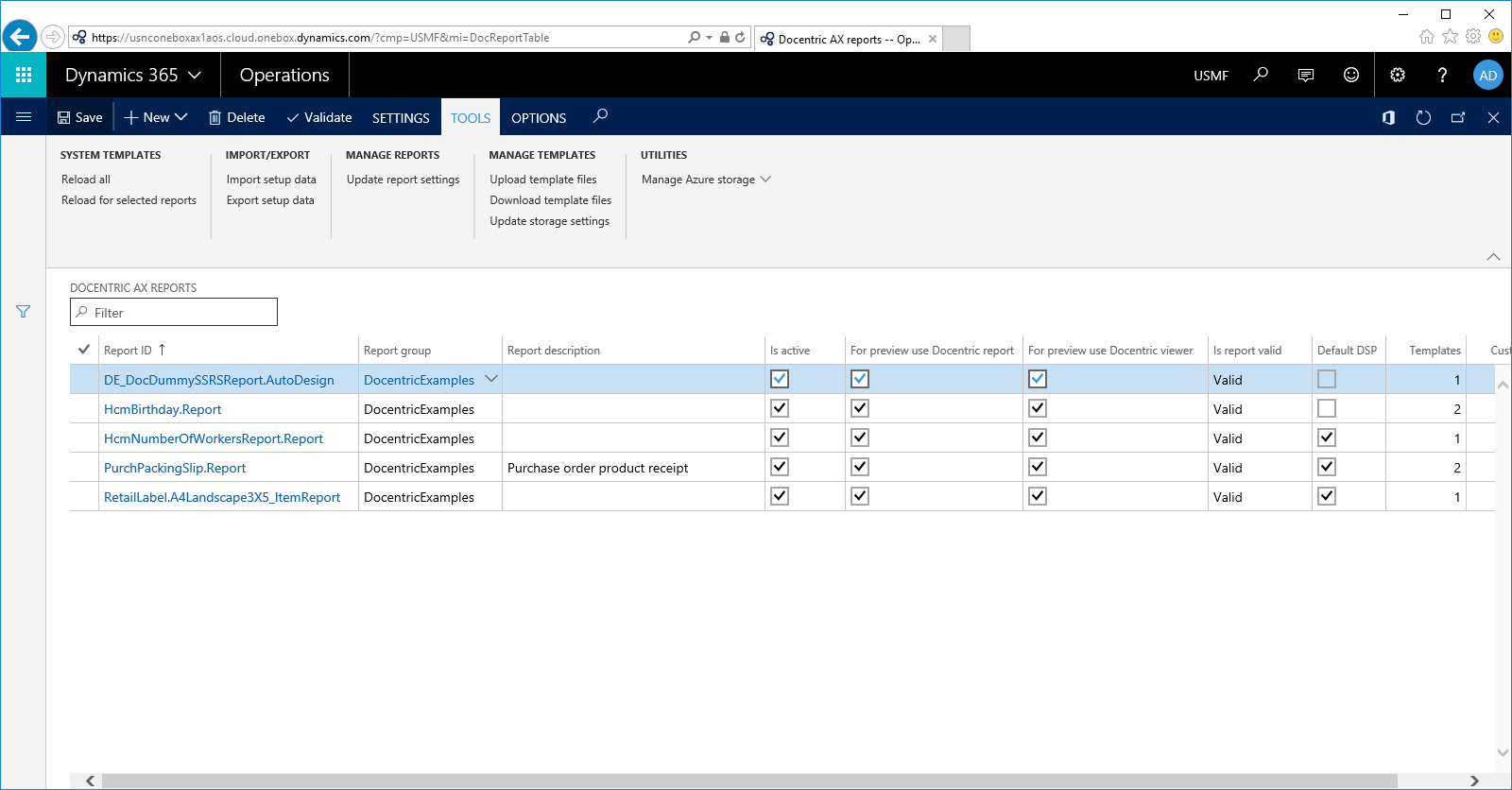Toggle Is active for DE_DocDummySSRSReport.AutoDesign

[780, 379]
